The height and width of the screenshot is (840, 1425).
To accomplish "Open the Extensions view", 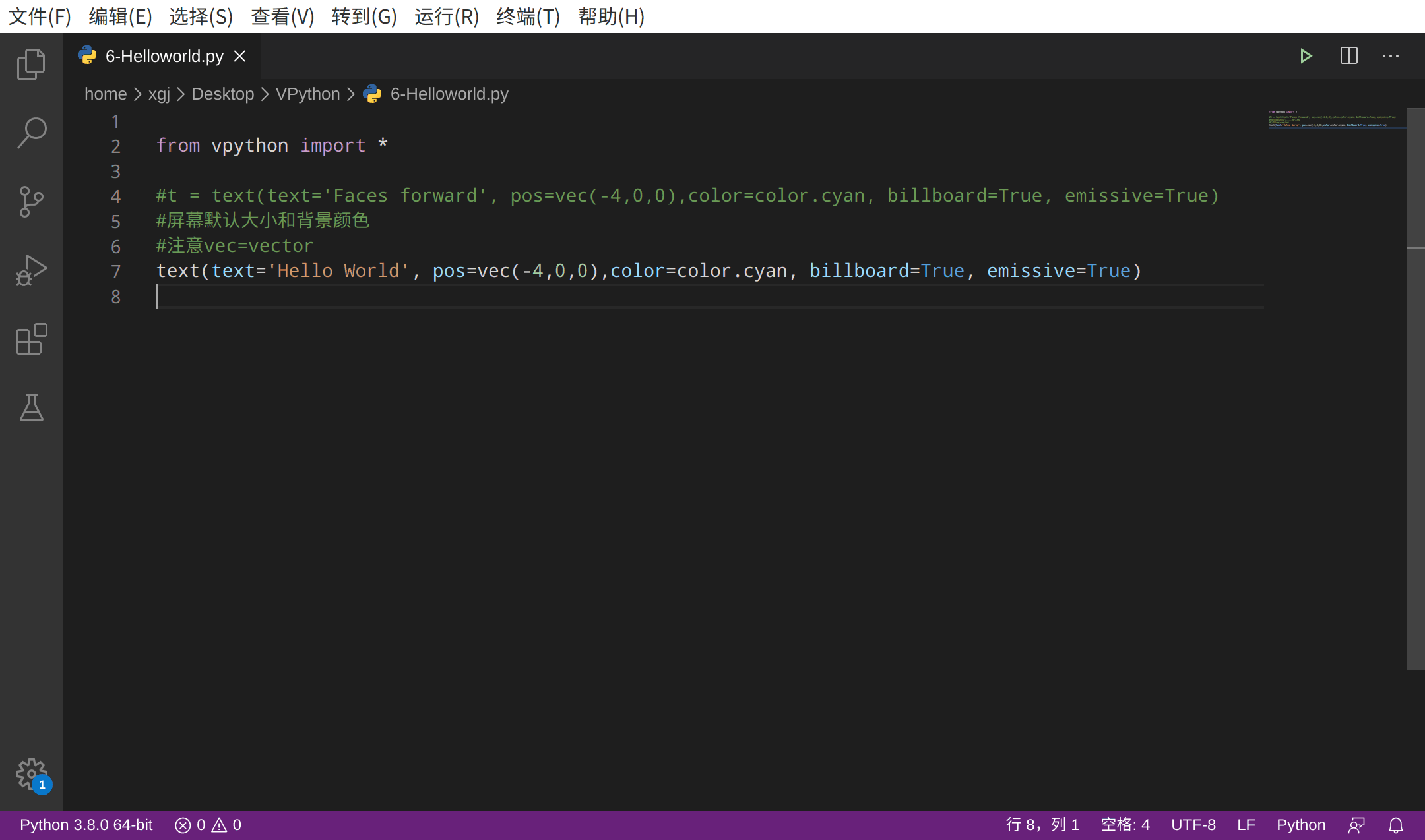I will [x=31, y=340].
